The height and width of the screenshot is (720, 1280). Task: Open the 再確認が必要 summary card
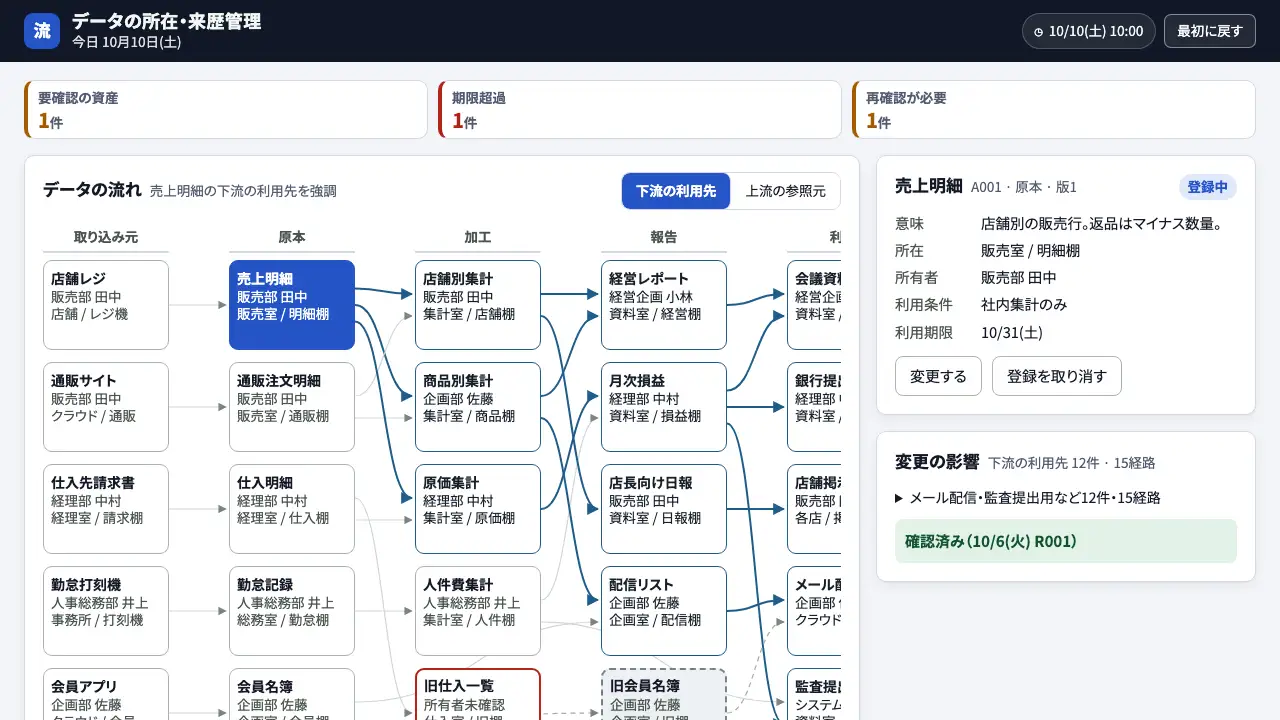(1054, 109)
